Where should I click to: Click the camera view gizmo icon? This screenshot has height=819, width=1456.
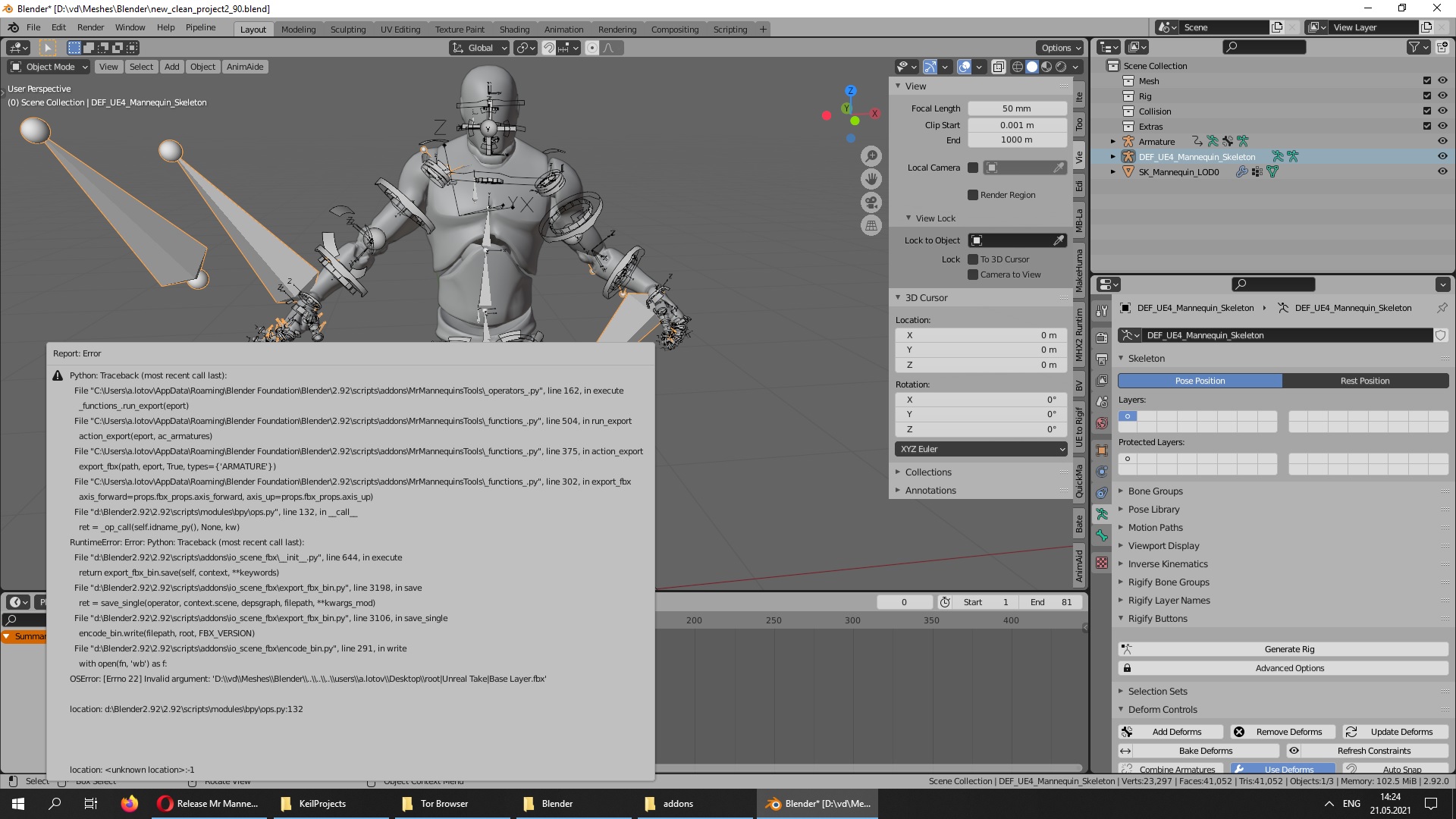(x=871, y=202)
